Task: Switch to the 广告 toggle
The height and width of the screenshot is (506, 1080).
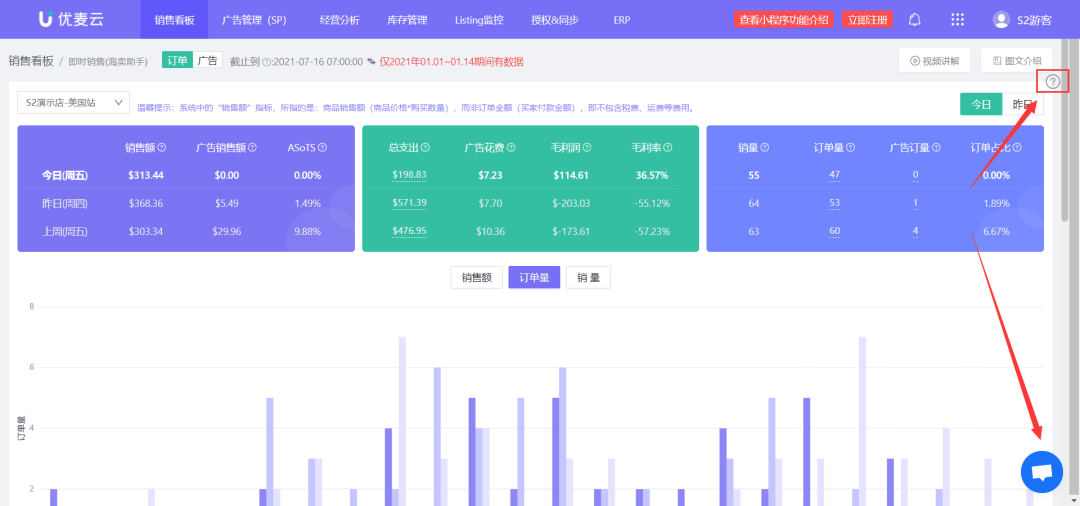Action: 207,61
